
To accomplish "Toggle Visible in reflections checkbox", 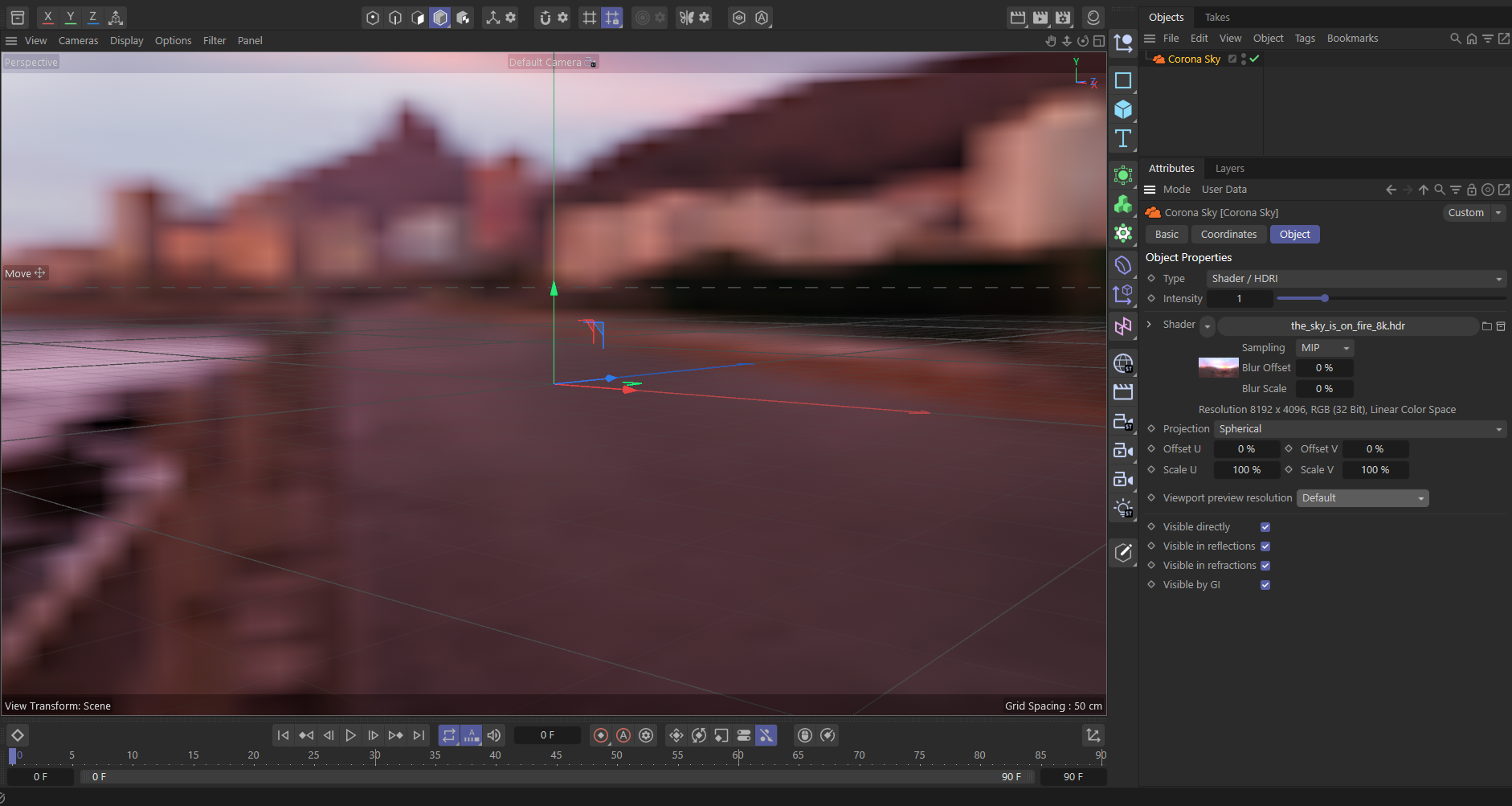I will click(1265, 546).
